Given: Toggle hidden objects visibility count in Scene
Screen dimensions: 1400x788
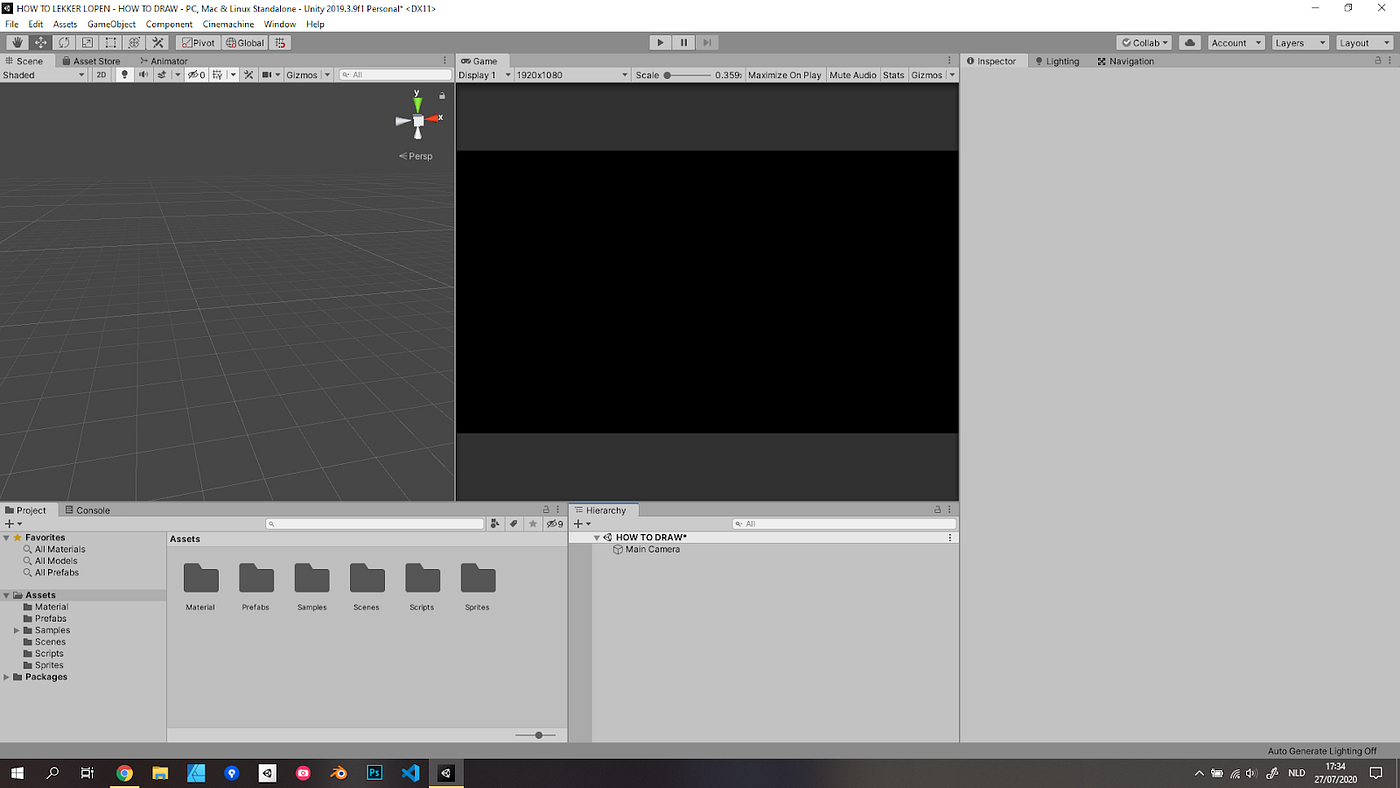Looking at the screenshot, I should [197, 75].
